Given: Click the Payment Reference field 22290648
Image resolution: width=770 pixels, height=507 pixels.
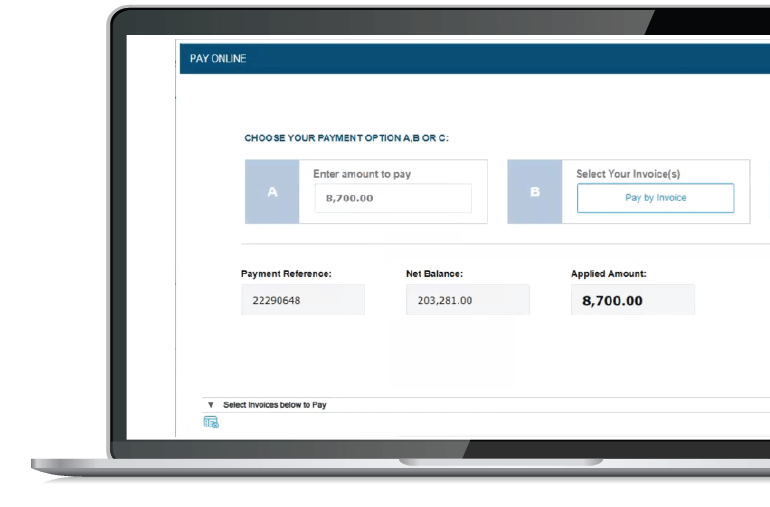Looking at the screenshot, I should click(303, 300).
